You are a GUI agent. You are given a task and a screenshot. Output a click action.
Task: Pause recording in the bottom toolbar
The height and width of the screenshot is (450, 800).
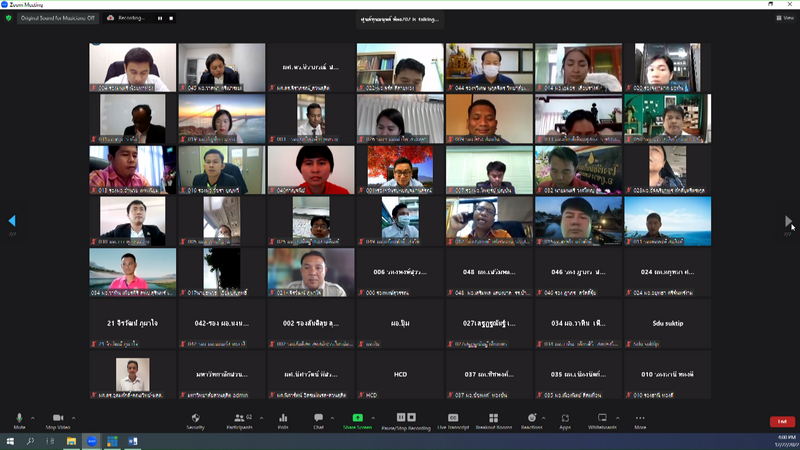(401, 417)
